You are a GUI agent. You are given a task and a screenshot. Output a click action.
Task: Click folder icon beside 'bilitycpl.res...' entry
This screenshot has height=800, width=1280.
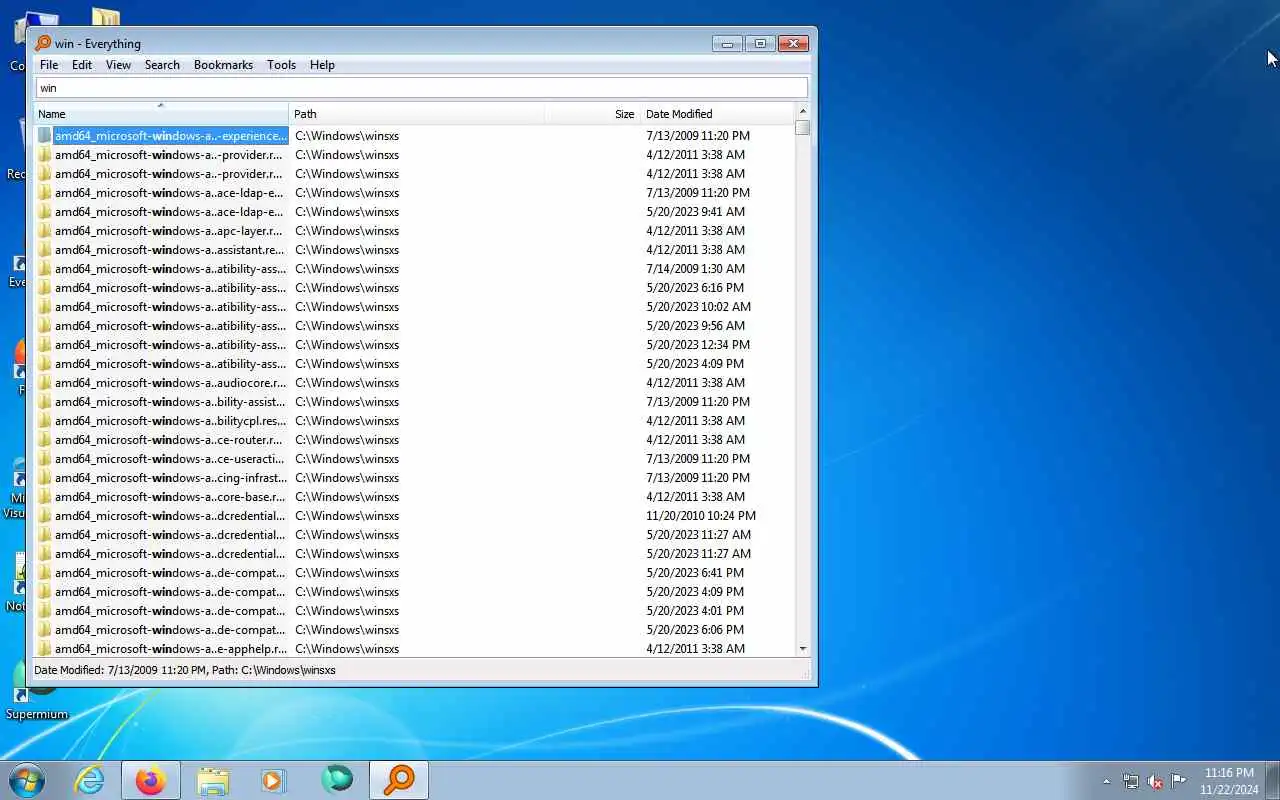45,420
